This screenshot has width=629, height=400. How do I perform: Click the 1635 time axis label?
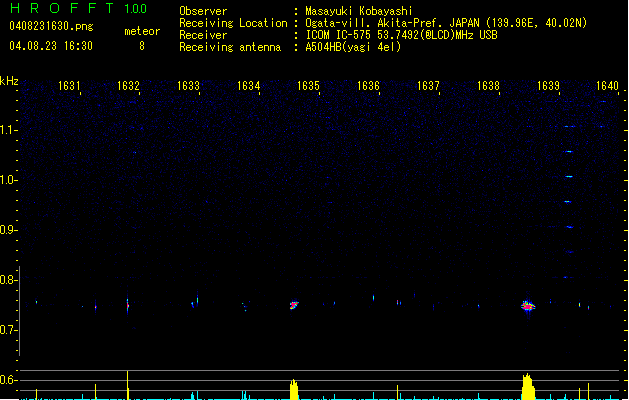pos(308,86)
